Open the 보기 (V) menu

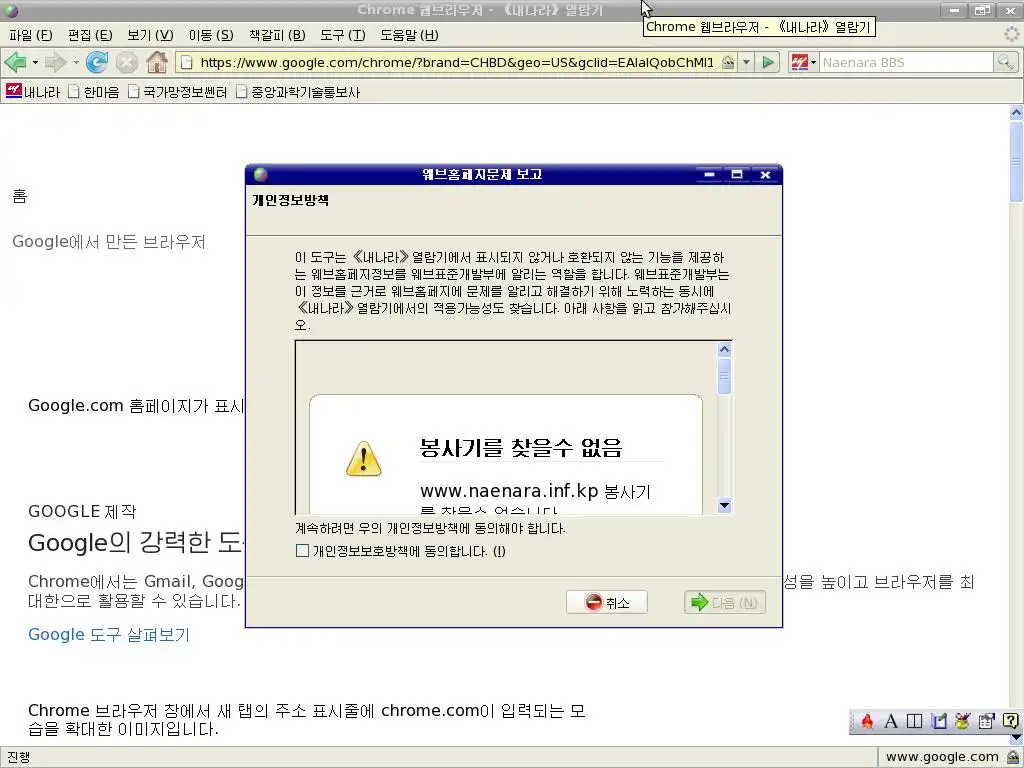point(150,35)
